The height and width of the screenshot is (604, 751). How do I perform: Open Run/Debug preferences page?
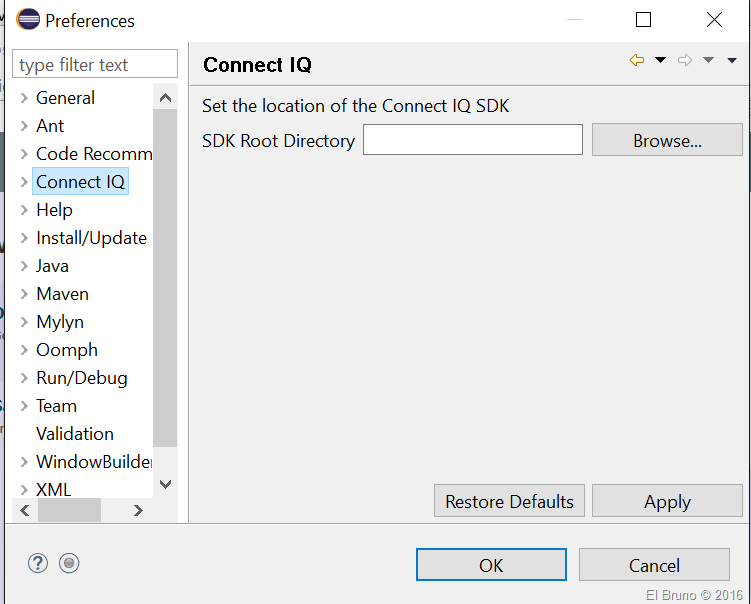tap(81, 378)
